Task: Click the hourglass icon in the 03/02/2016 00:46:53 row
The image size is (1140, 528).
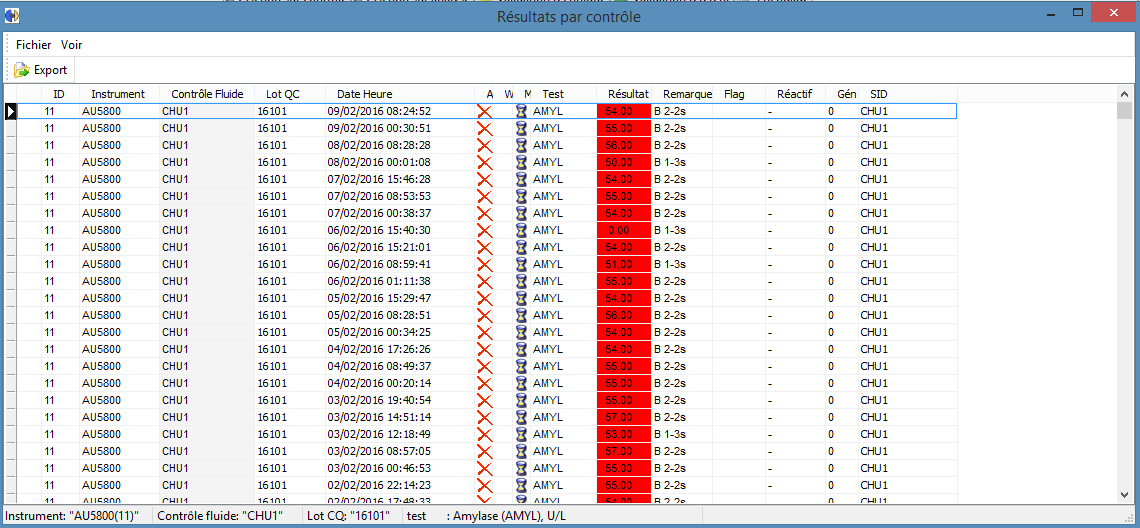Action: coord(521,468)
